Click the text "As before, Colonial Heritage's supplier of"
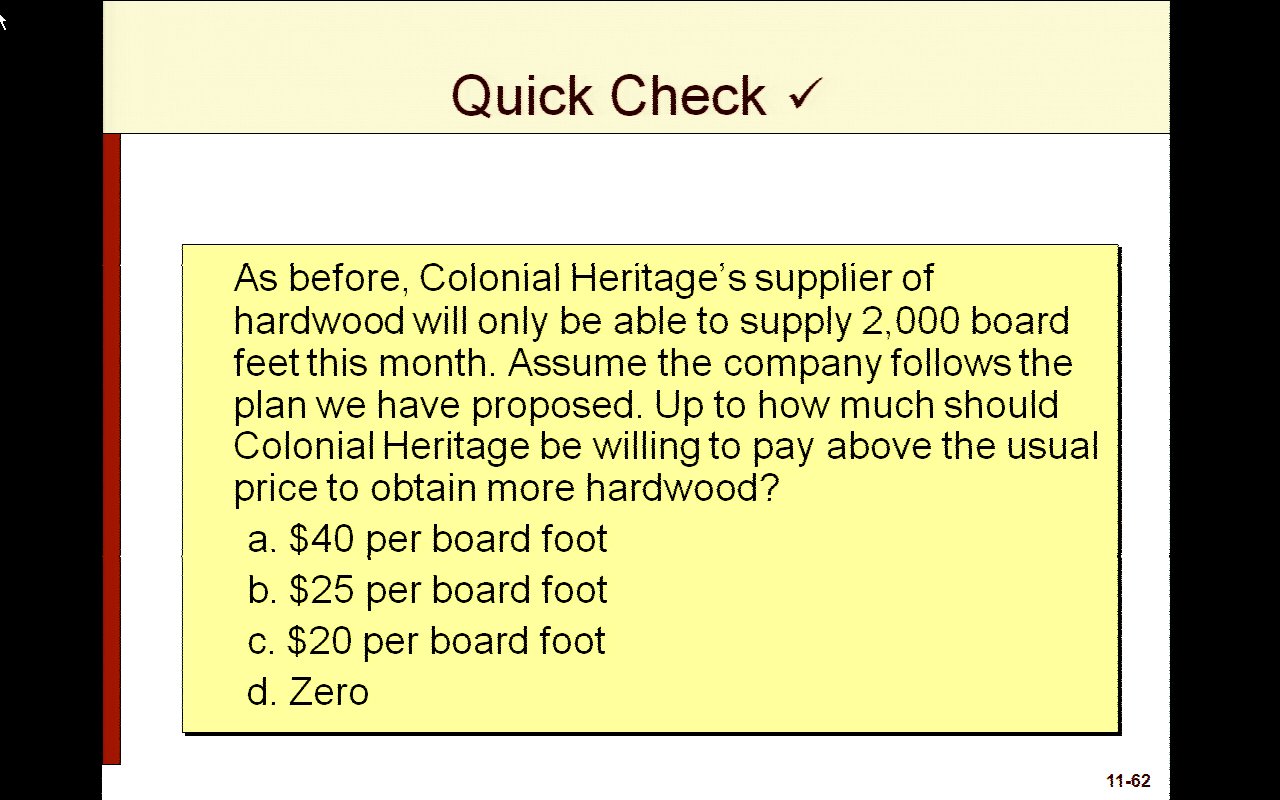 click(584, 278)
